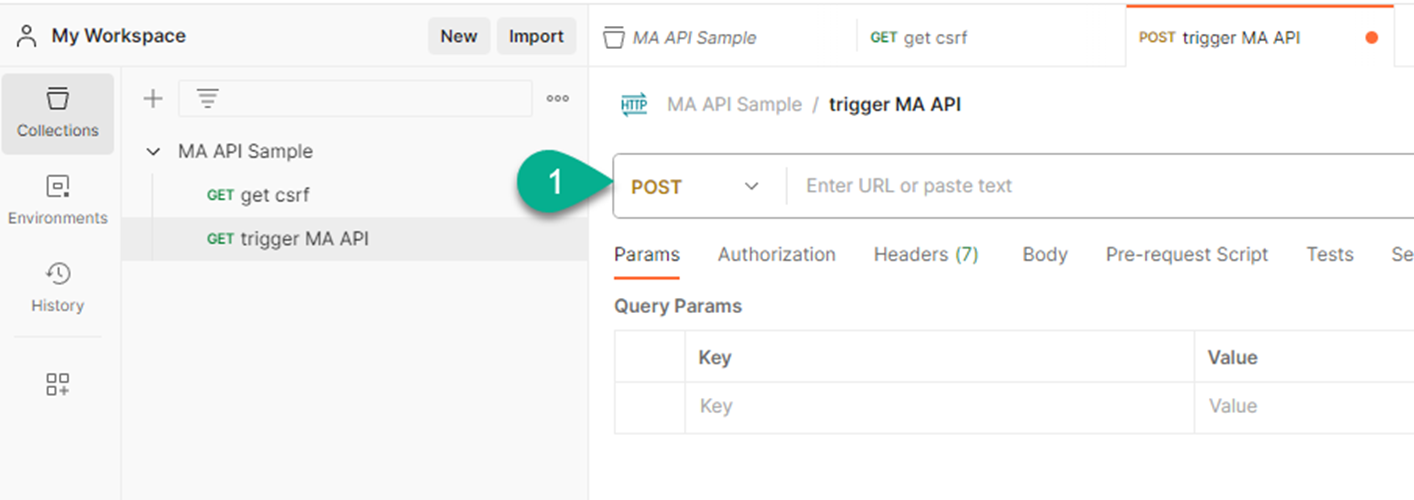Click the unsaved dot on the trigger MA API tab
1414x500 pixels.
click(x=1371, y=38)
